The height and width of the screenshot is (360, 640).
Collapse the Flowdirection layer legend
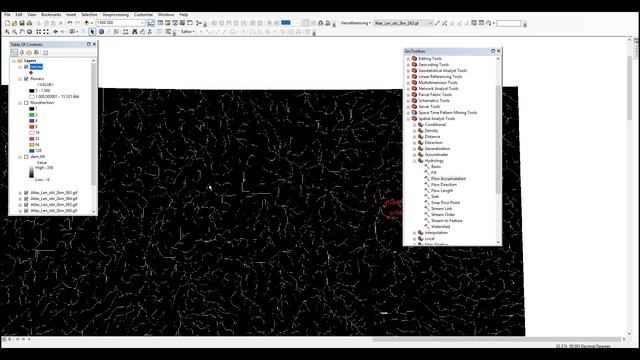coord(20,103)
